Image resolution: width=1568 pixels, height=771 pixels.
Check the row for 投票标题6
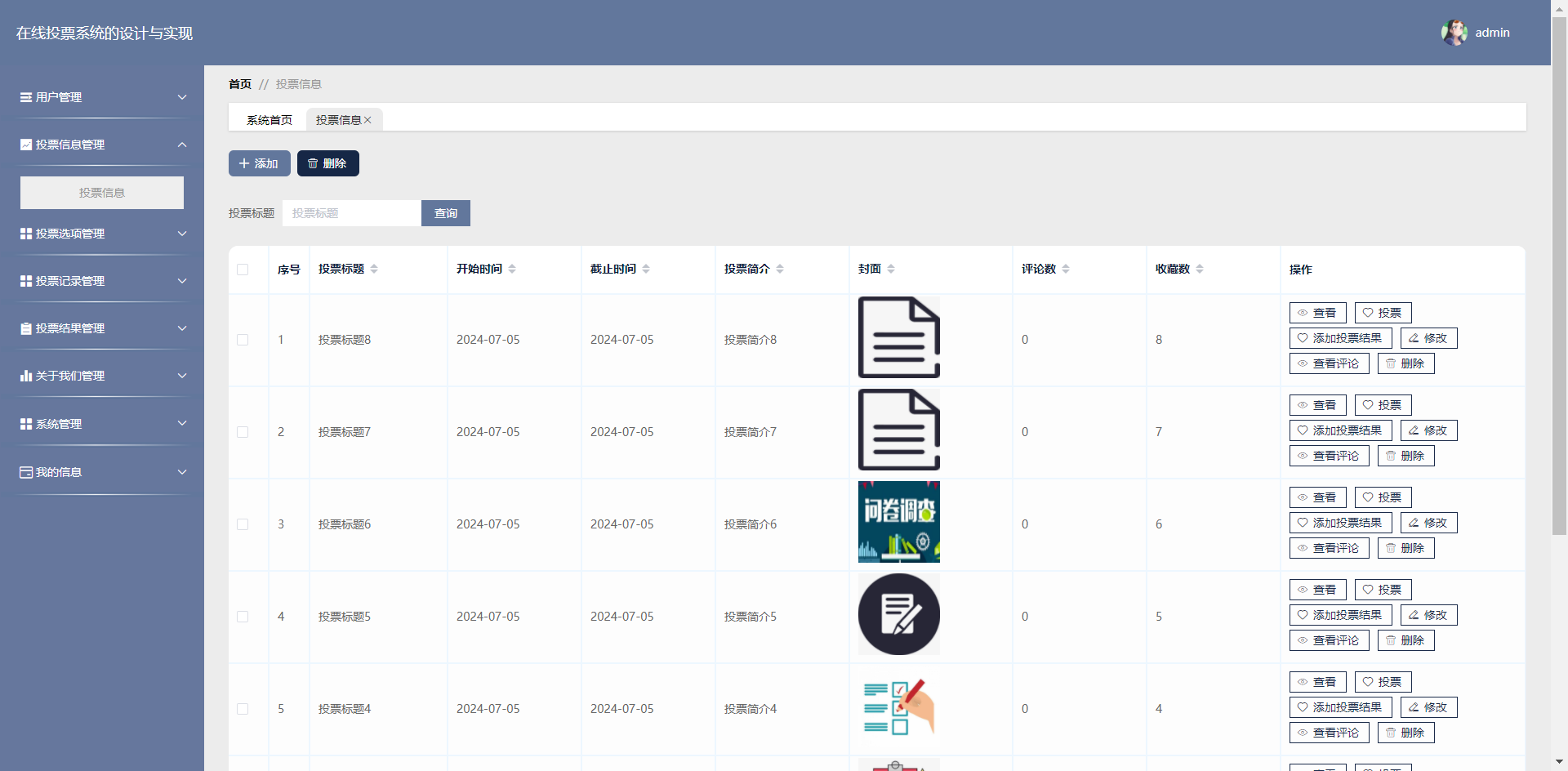[x=243, y=524]
